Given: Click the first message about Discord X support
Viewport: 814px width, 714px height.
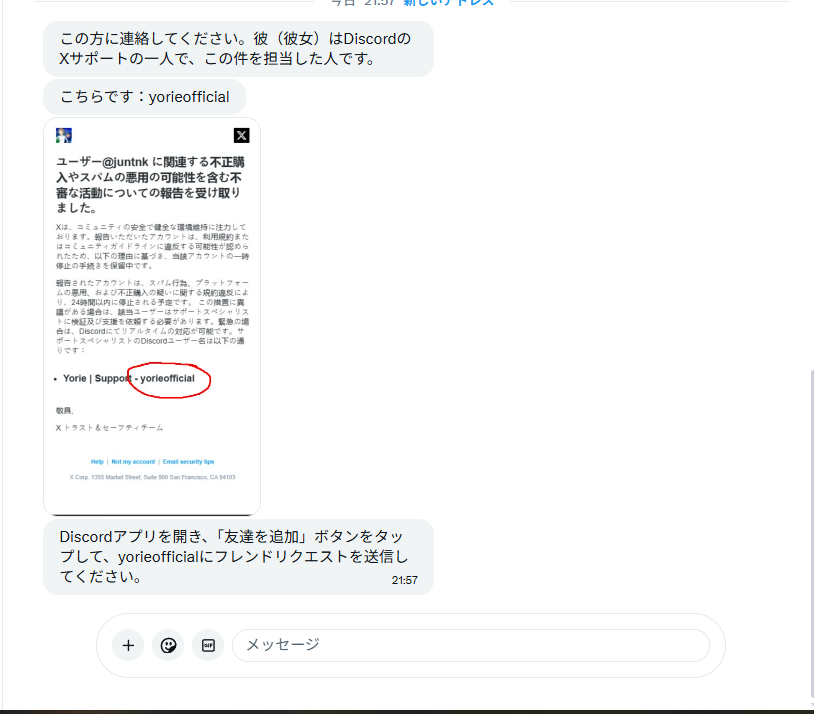Looking at the screenshot, I should click(x=237, y=49).
